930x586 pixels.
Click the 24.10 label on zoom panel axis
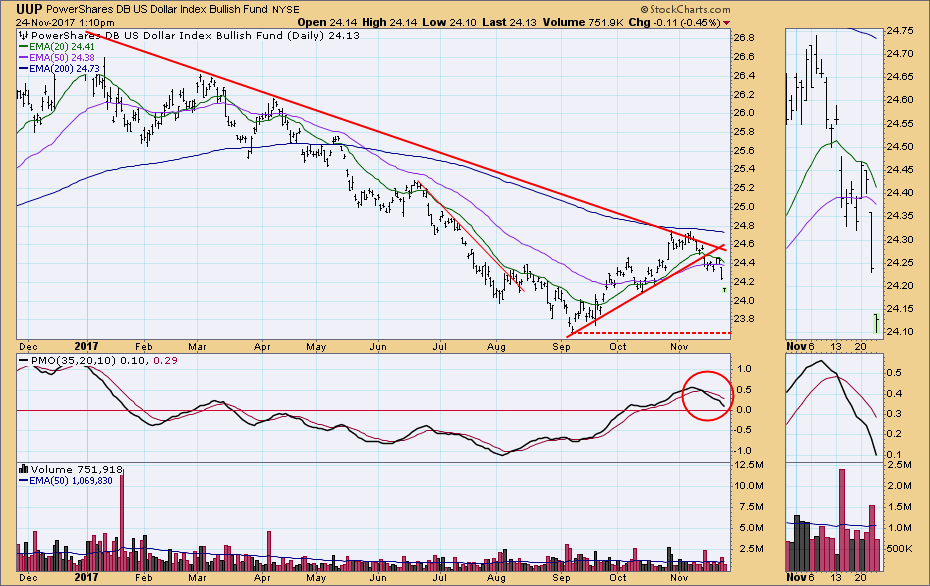tap(899, 332)
